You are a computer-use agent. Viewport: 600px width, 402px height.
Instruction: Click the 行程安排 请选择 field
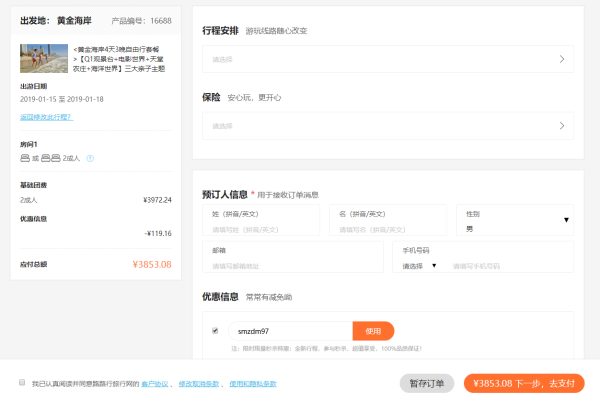(x=388, y=59)
